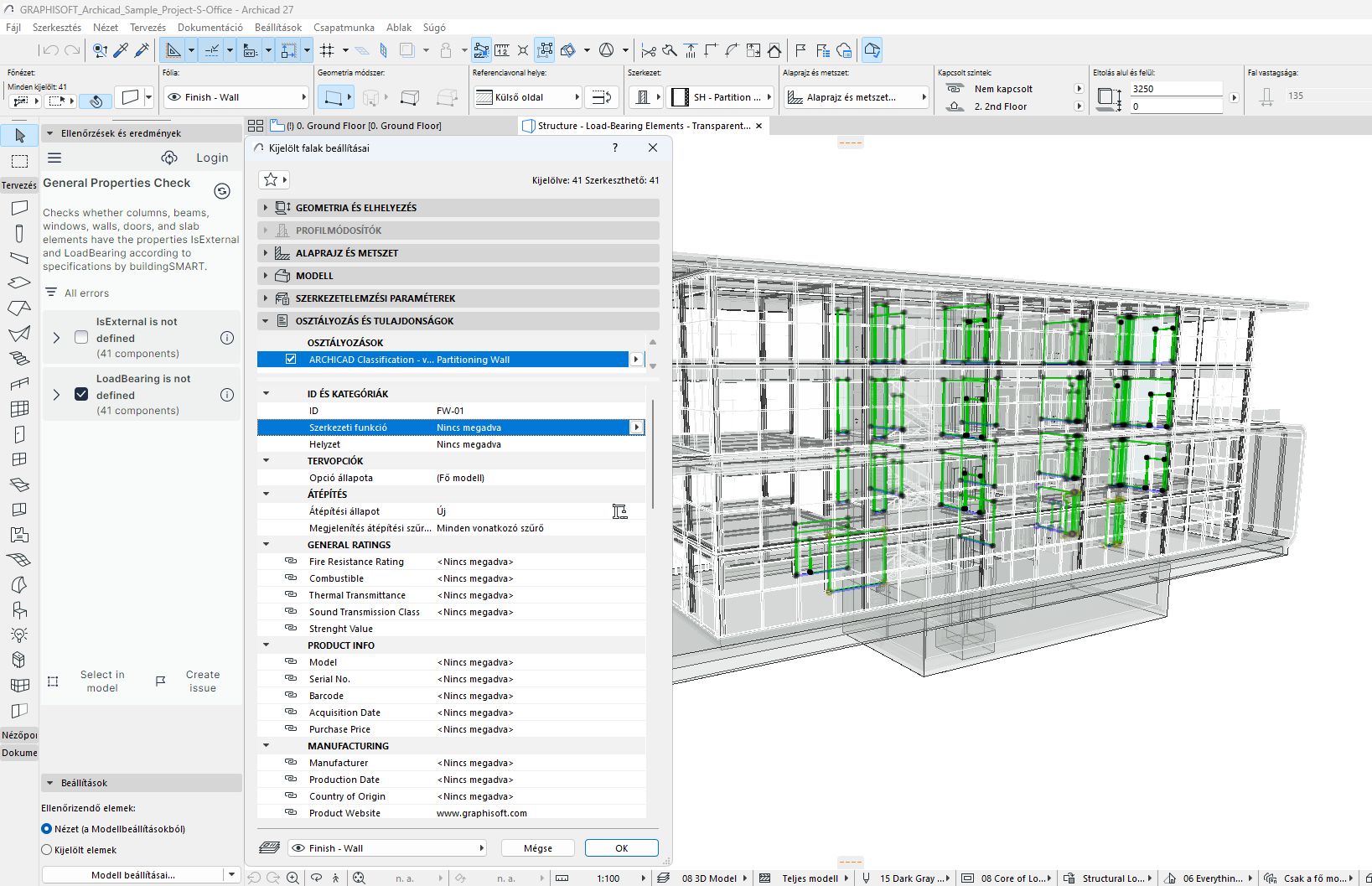Click the wall top offset field 3250

tap(1175, 89)
